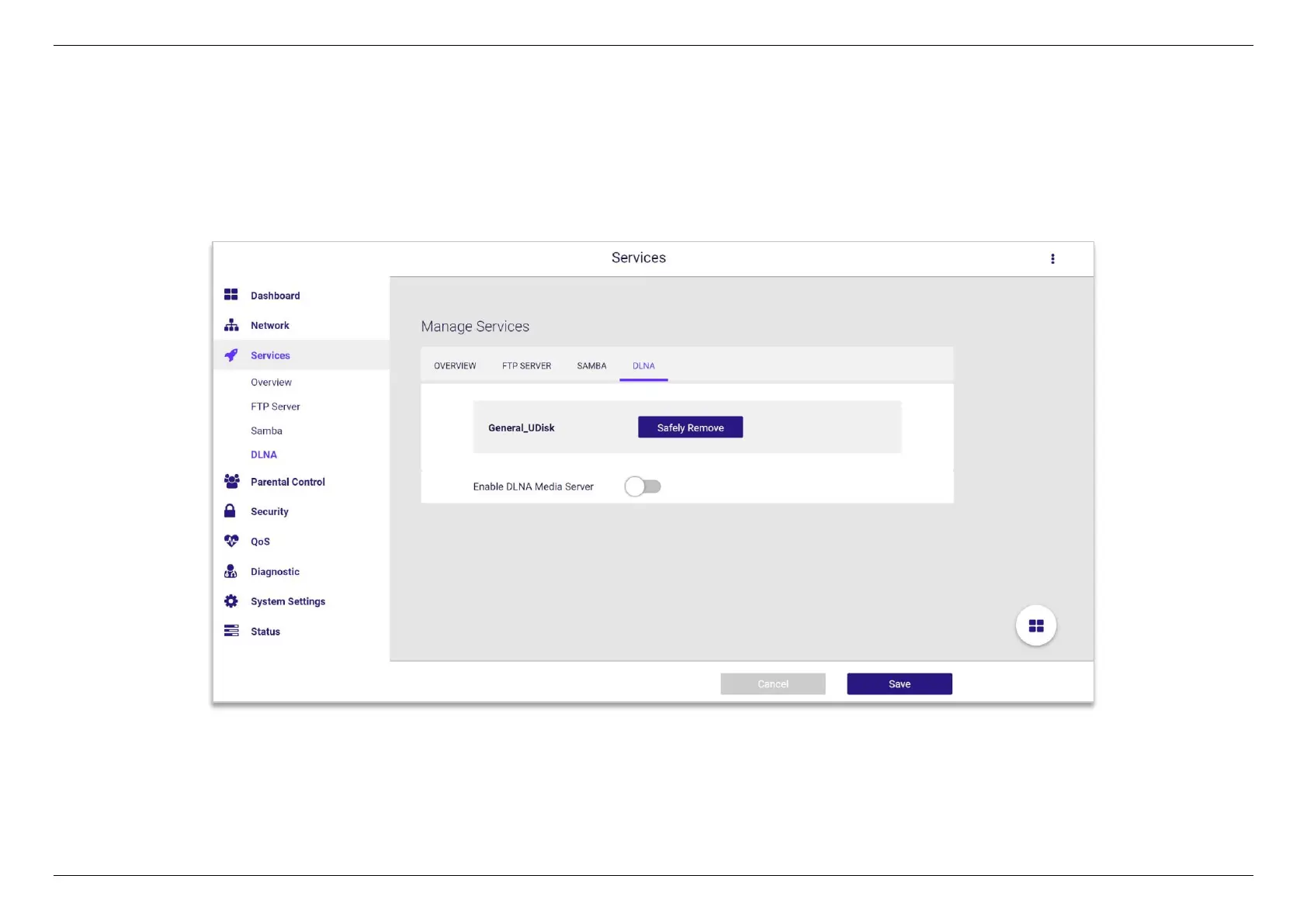Click the Diagnostic doctor icon
Image resolution: width=1307 pixels, height=924 pixels.
coord(231,571)
